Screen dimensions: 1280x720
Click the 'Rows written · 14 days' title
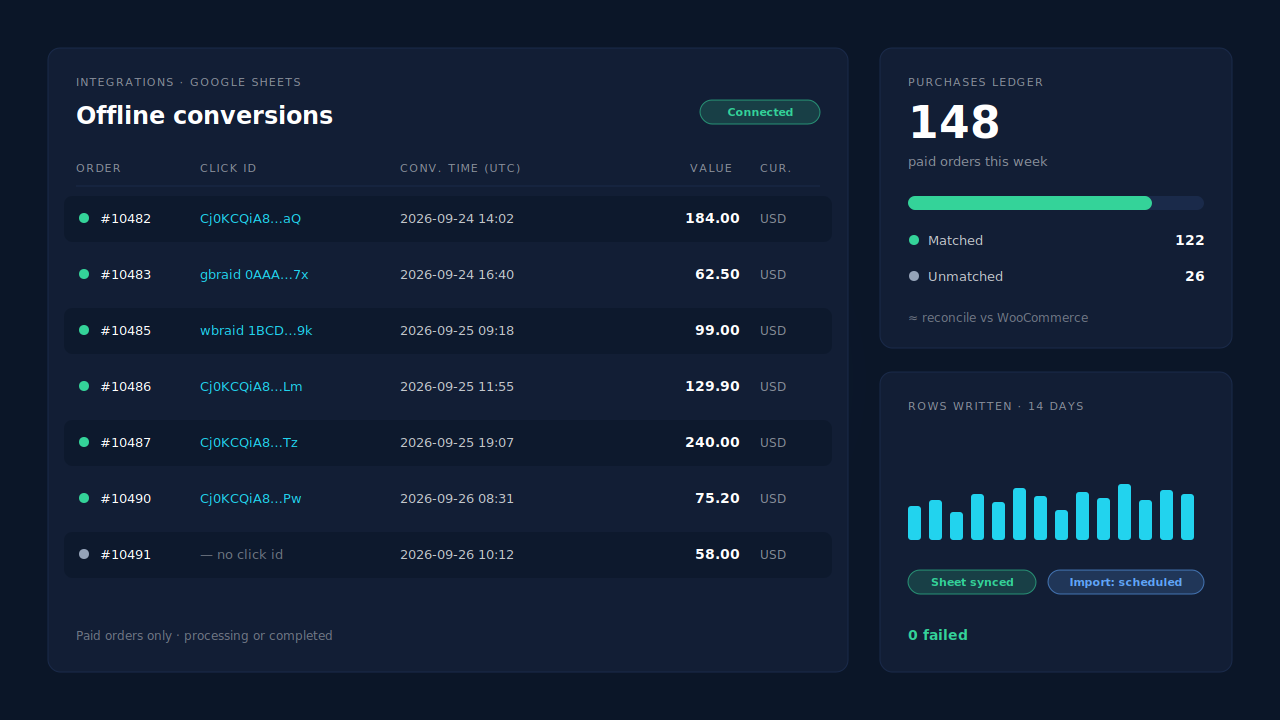(996, 406)
